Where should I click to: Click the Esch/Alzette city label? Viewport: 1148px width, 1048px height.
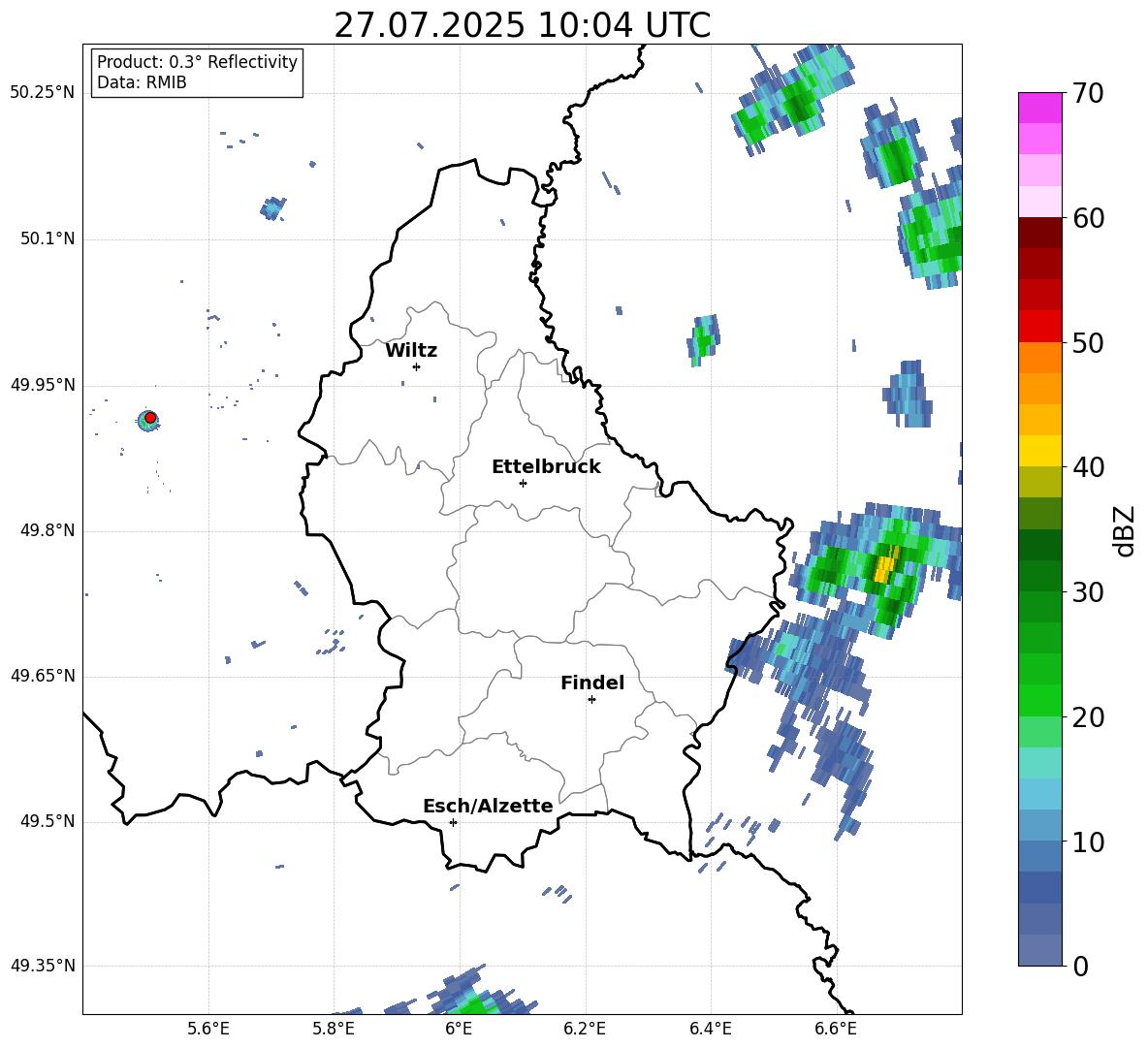pyautogui.click(x=488, y=806)
